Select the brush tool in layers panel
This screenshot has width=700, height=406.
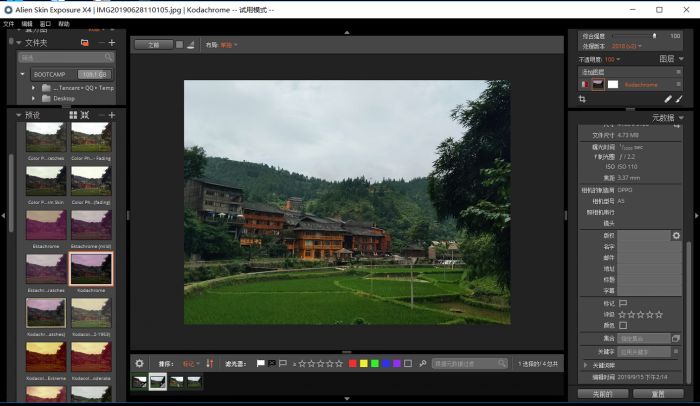pos(680,99)
